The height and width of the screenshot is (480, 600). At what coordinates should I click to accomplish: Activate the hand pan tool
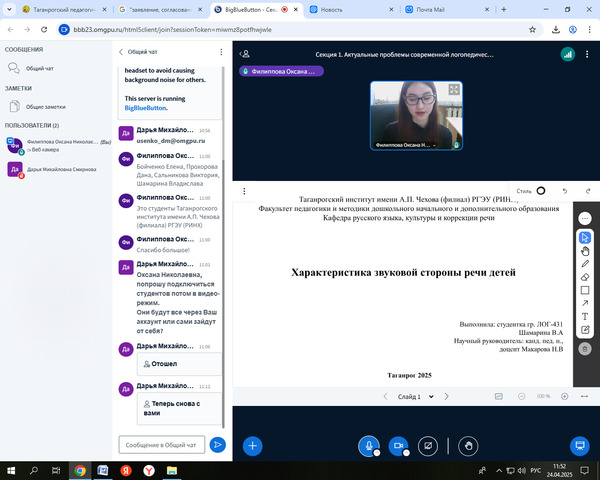[x=586, y=250]
